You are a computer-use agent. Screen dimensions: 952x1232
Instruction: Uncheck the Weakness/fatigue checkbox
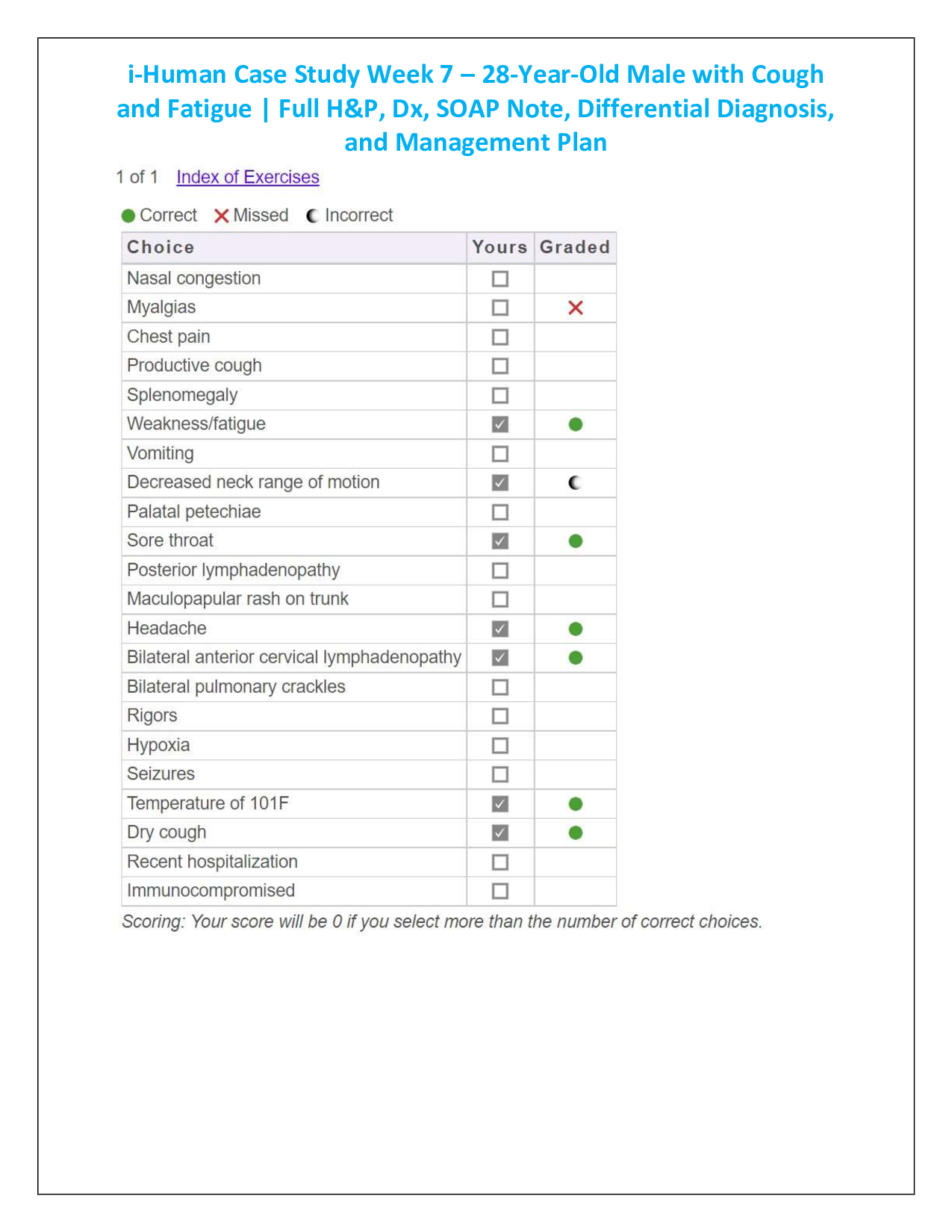click(x=499, y=423)
